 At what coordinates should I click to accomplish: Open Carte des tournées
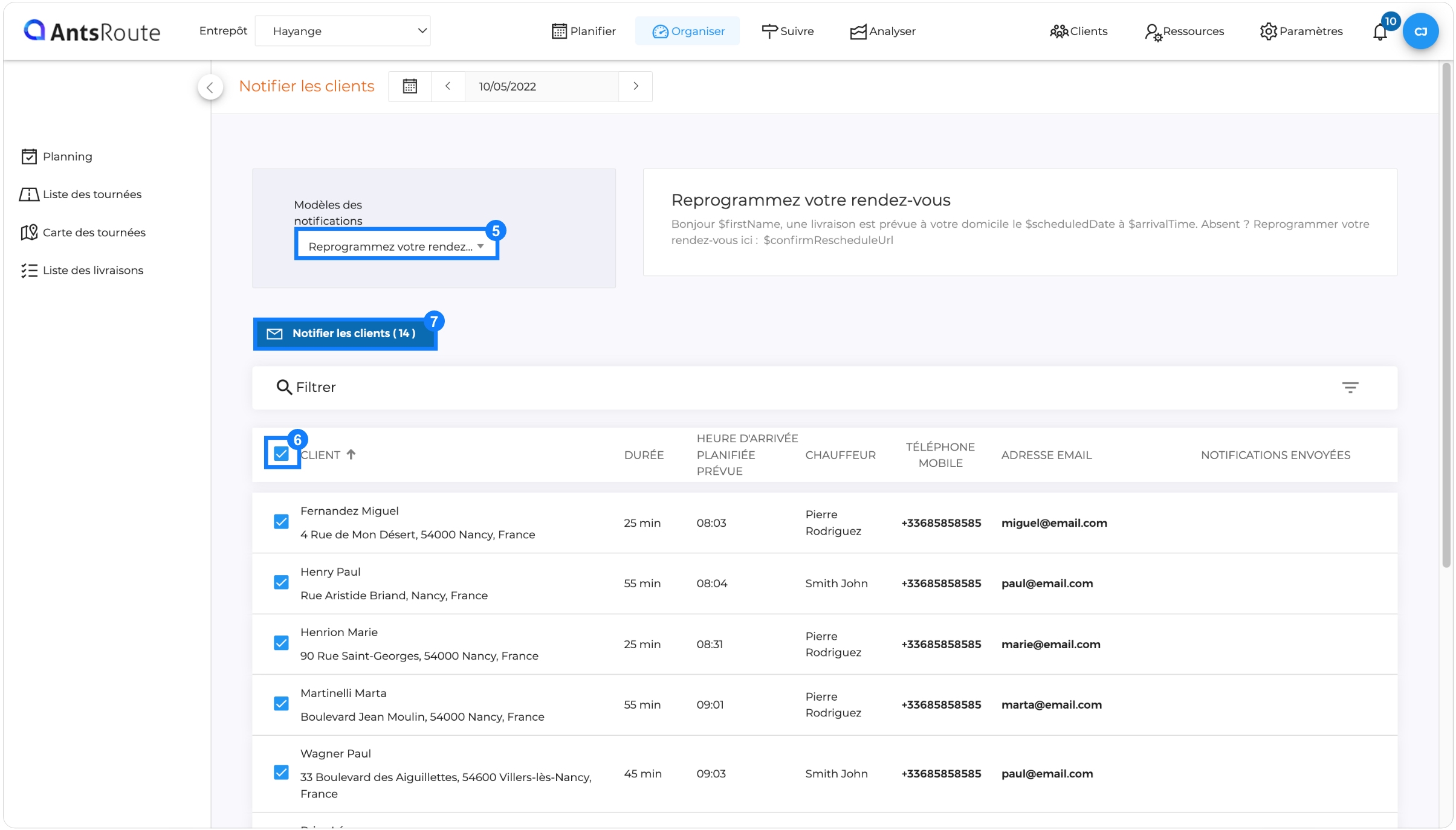83,233
